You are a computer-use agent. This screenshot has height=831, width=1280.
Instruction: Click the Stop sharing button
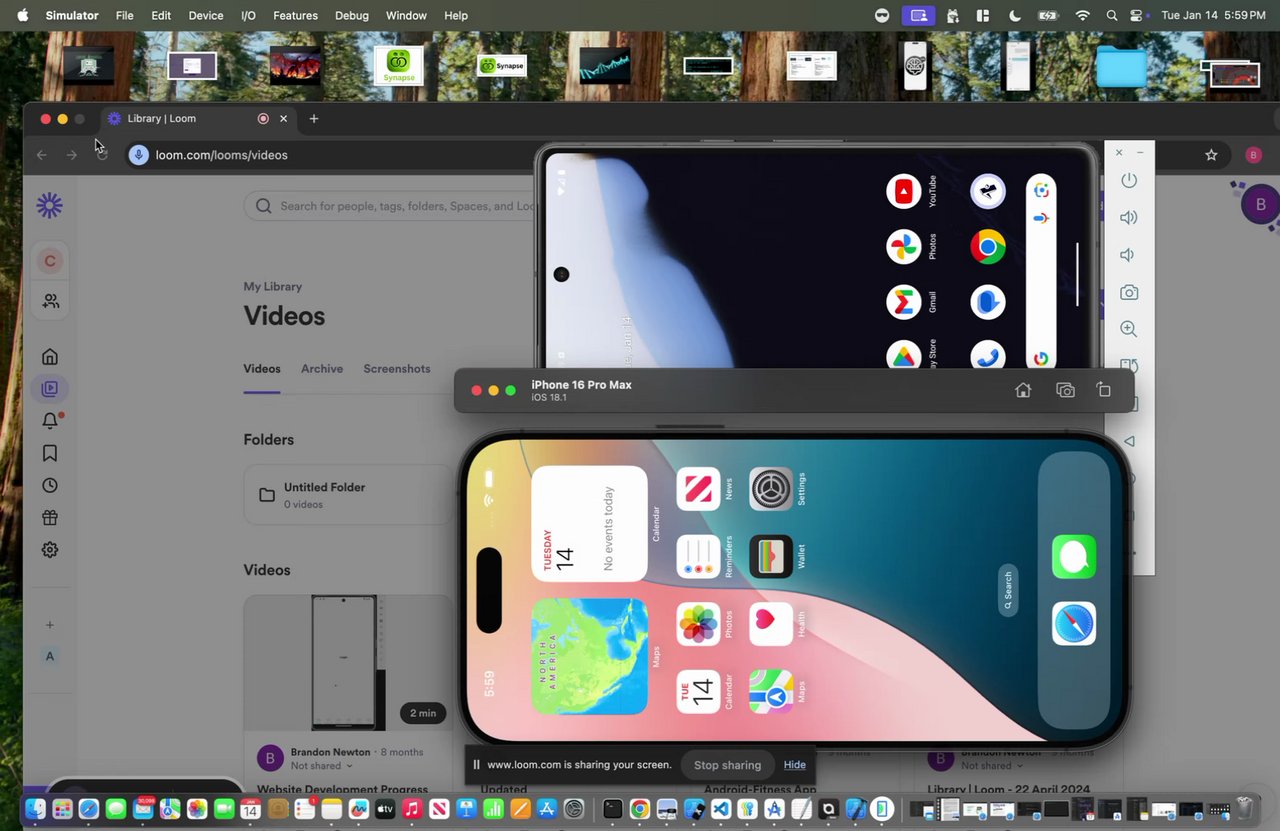tap(728, 765)
